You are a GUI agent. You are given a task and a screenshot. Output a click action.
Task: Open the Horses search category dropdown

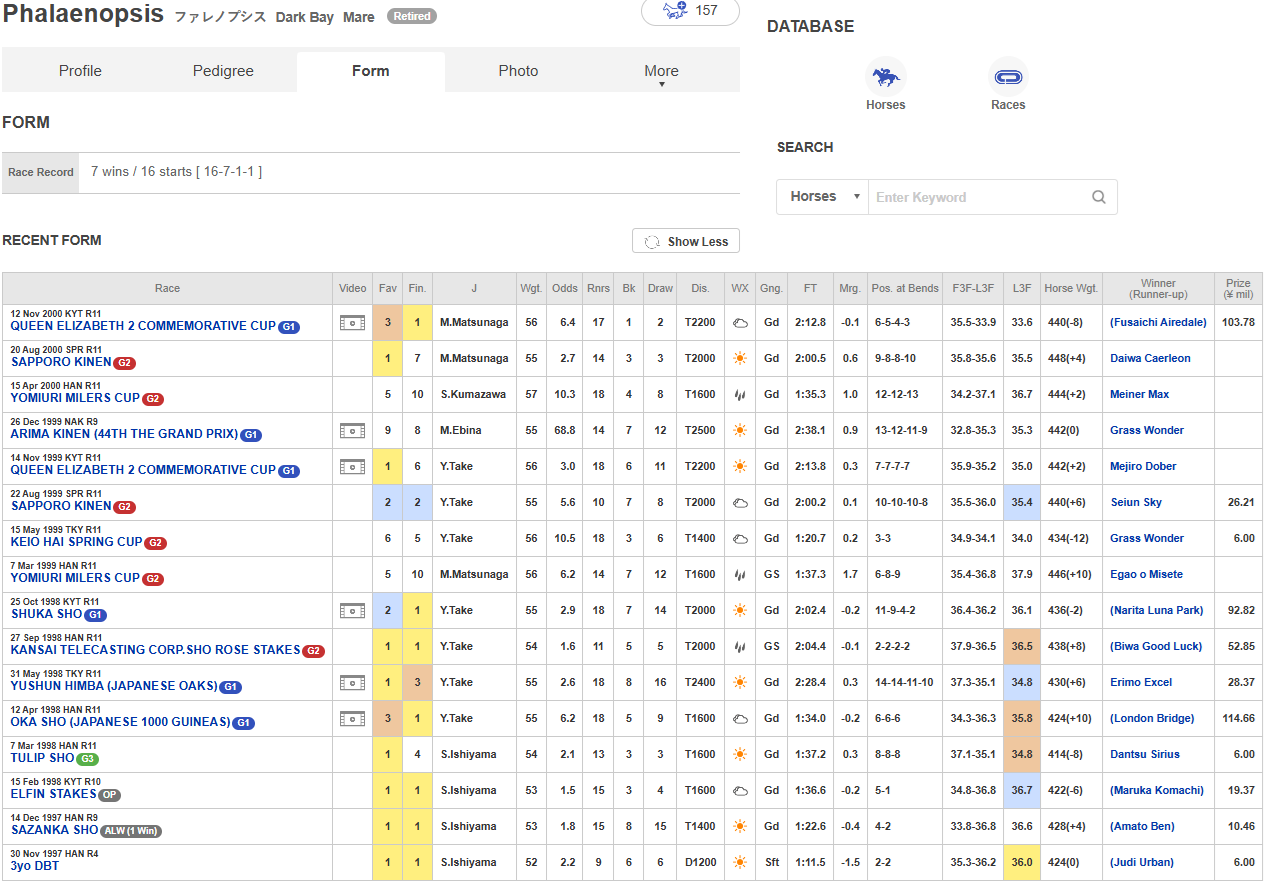(822, 197)
